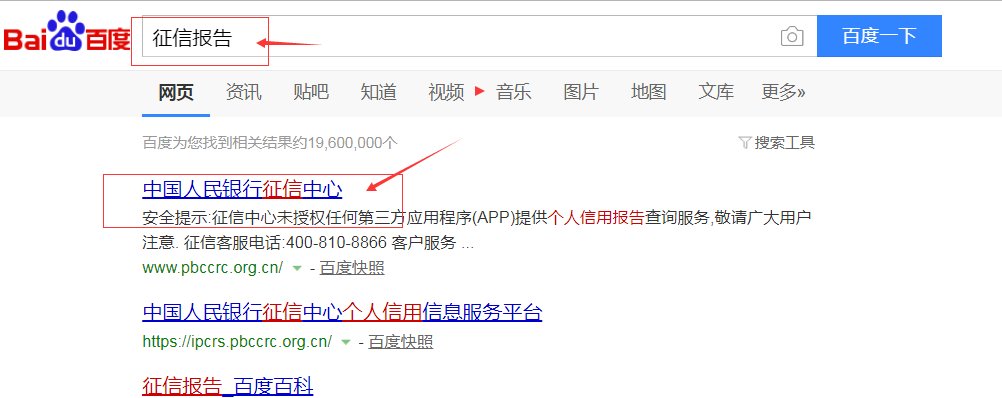Open 百度快照 for www.pbccrc.org.cn
The width and height of the screenshot is (1002, 398).
point(352,268)
